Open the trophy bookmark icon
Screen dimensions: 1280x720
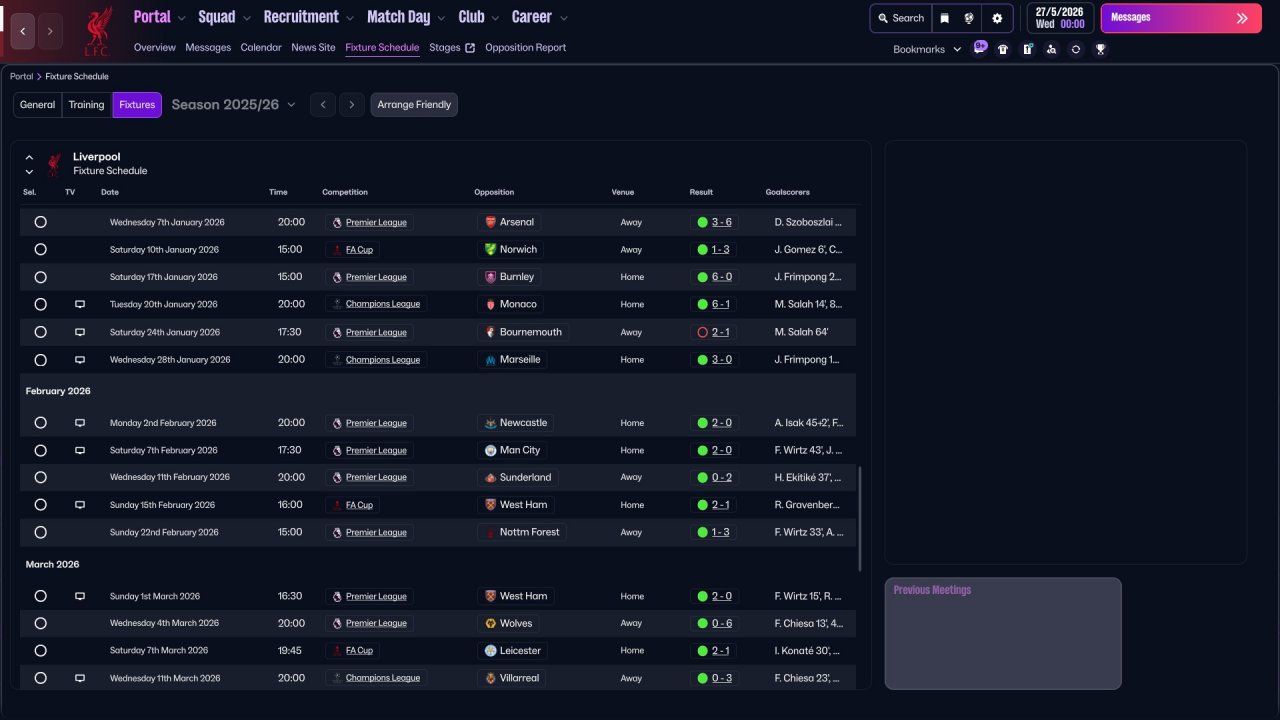tap(1100, 49)
